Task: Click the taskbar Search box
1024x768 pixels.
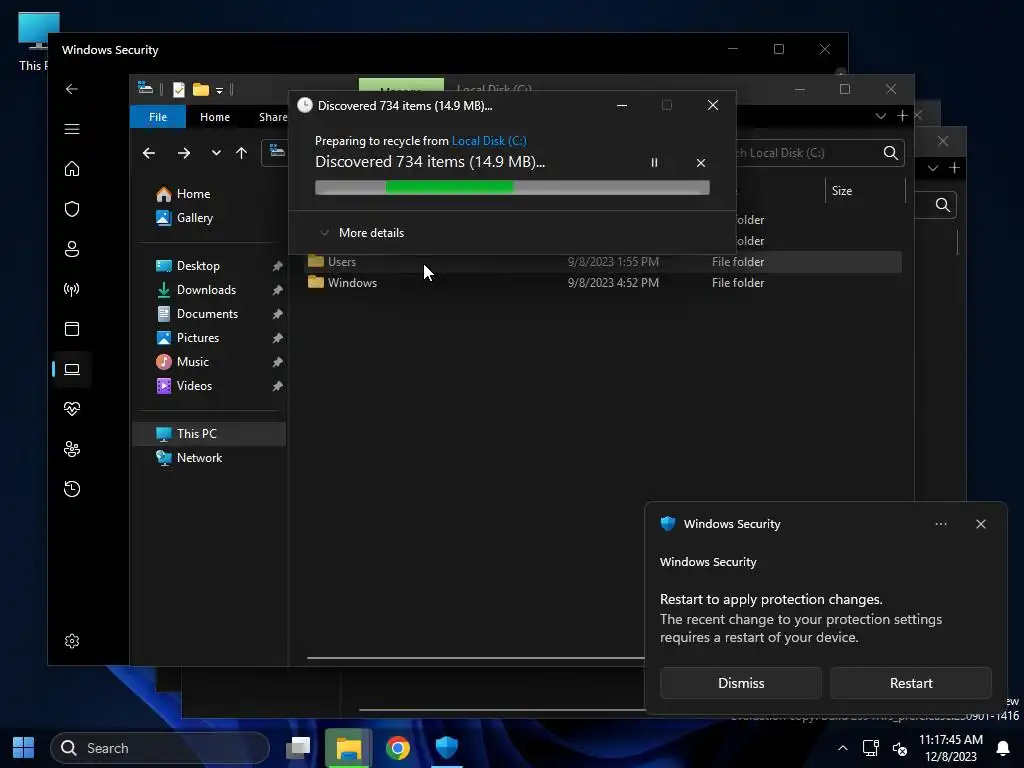Action: click(160, 748)
